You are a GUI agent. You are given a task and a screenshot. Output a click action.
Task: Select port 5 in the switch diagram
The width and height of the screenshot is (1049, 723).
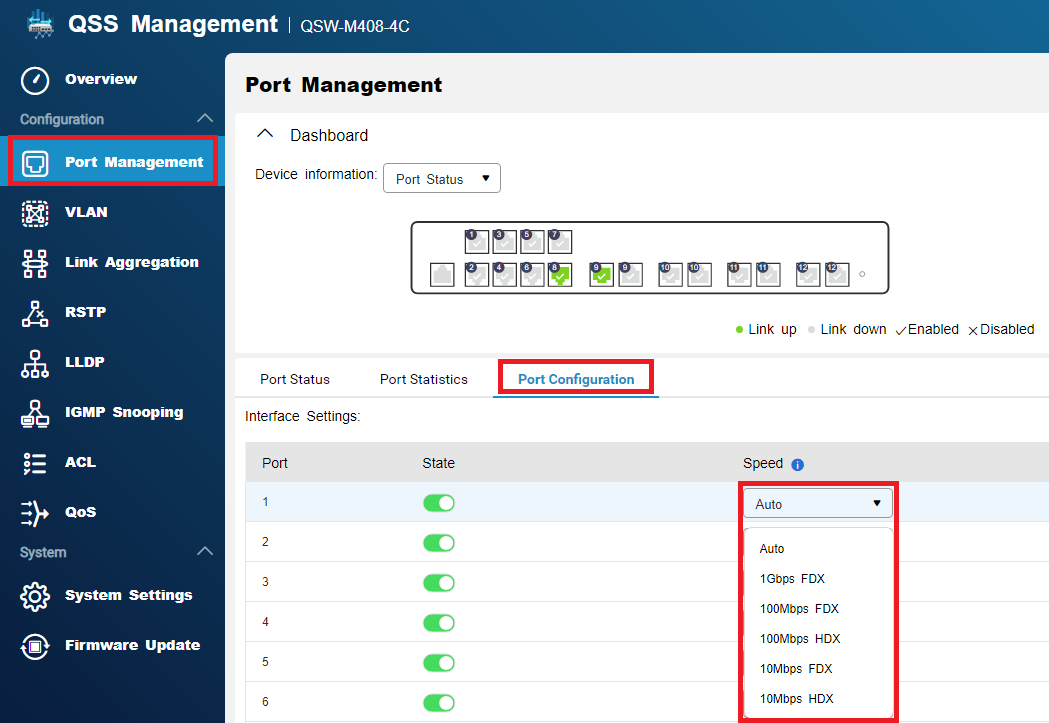(532, 241)
